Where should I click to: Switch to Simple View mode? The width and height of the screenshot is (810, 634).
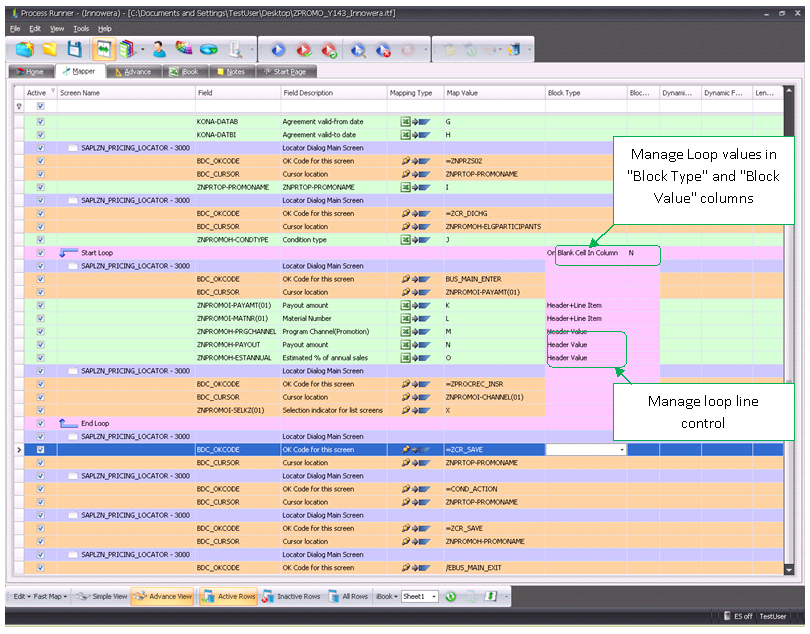pyautogui.click(x=109, y=595)
